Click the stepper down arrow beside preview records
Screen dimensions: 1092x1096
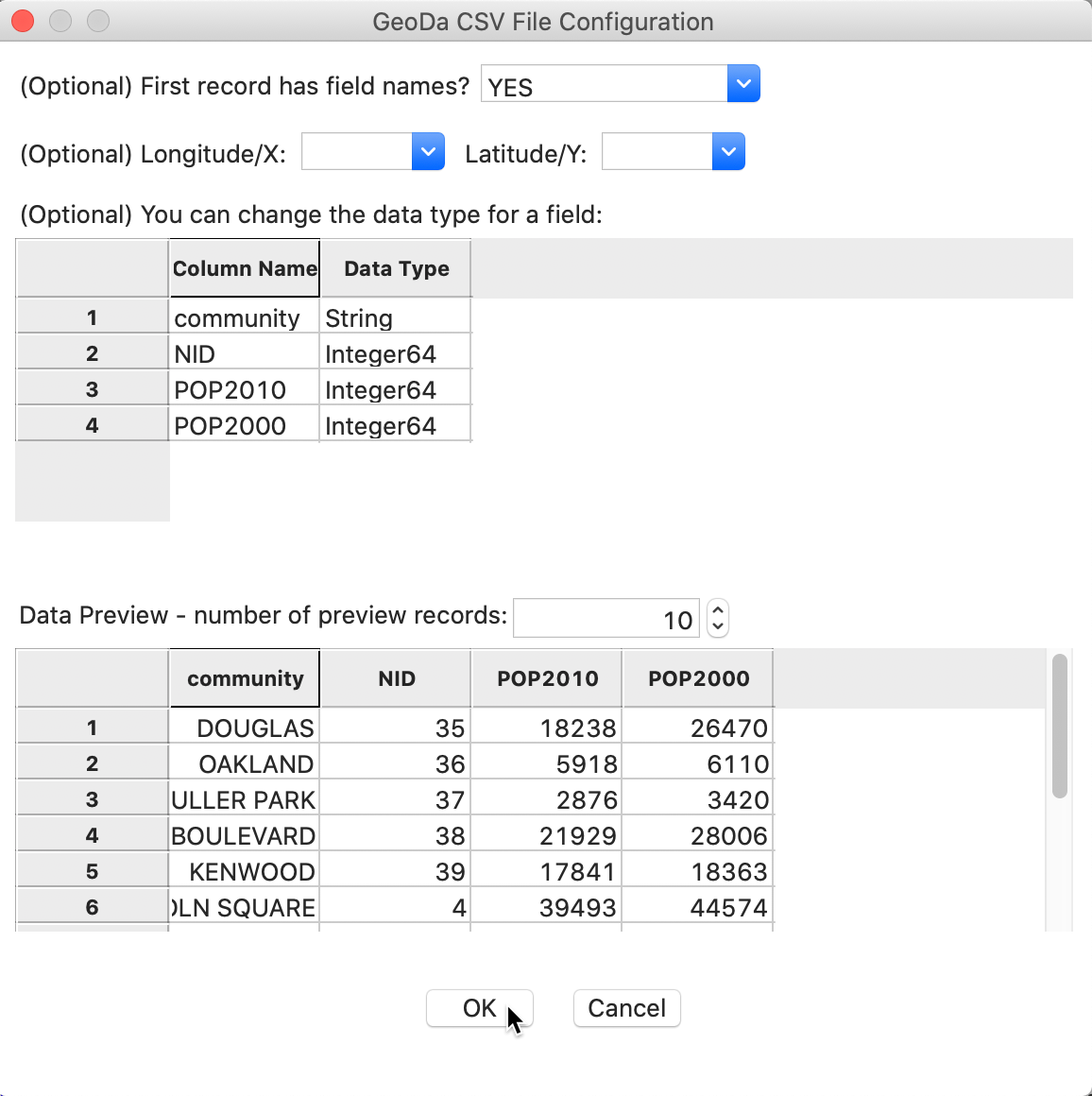(x=718, y=625)
